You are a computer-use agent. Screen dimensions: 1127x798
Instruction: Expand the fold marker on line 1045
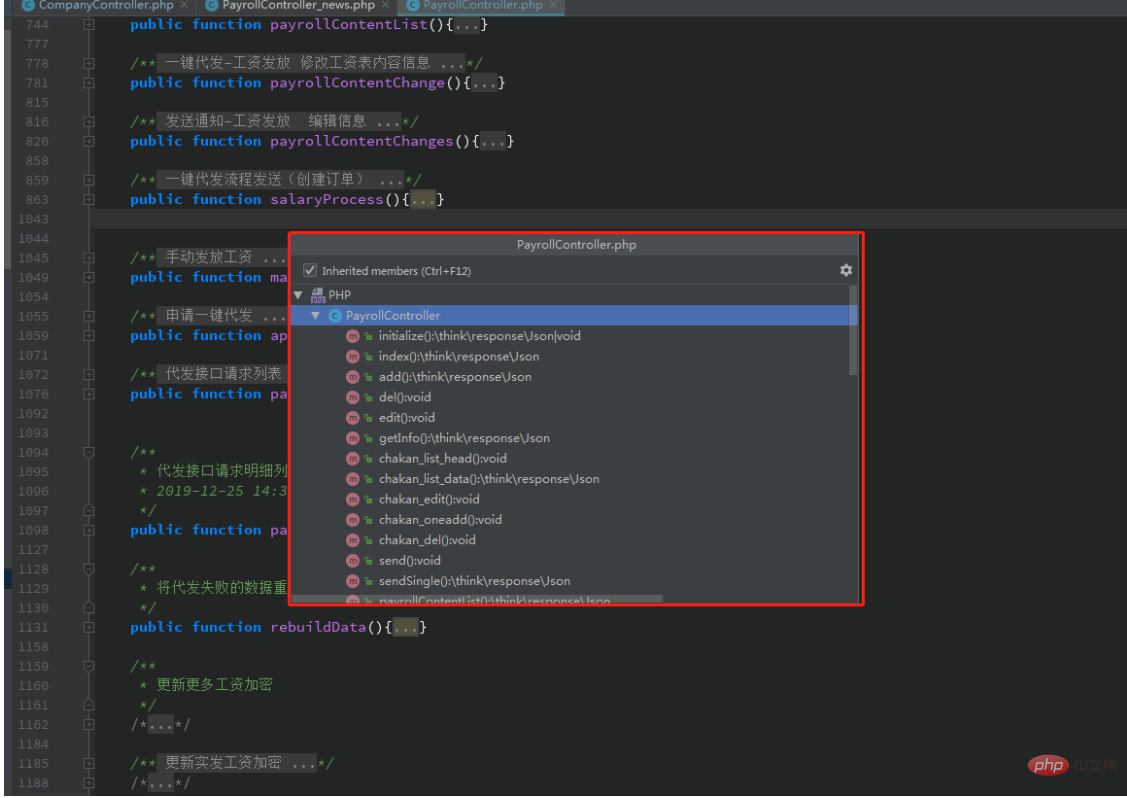pos(88,257)
